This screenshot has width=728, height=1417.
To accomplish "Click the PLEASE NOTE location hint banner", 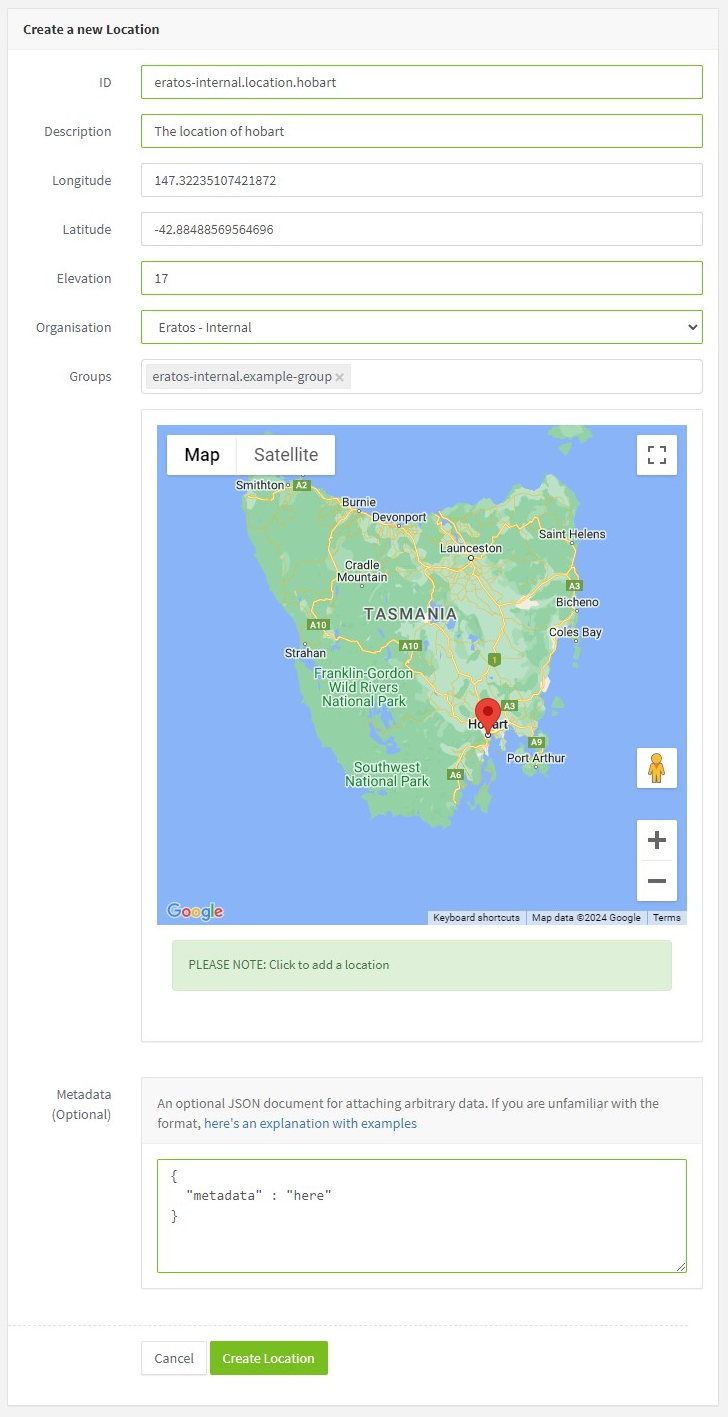I will [422, 965].
